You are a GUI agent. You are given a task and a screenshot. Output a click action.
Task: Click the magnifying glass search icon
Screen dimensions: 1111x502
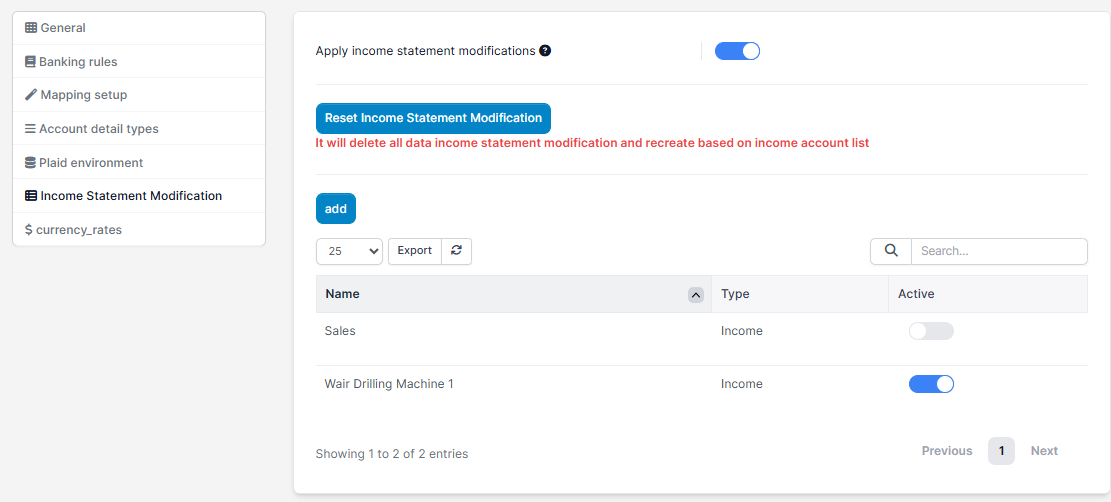click(891, 251)
